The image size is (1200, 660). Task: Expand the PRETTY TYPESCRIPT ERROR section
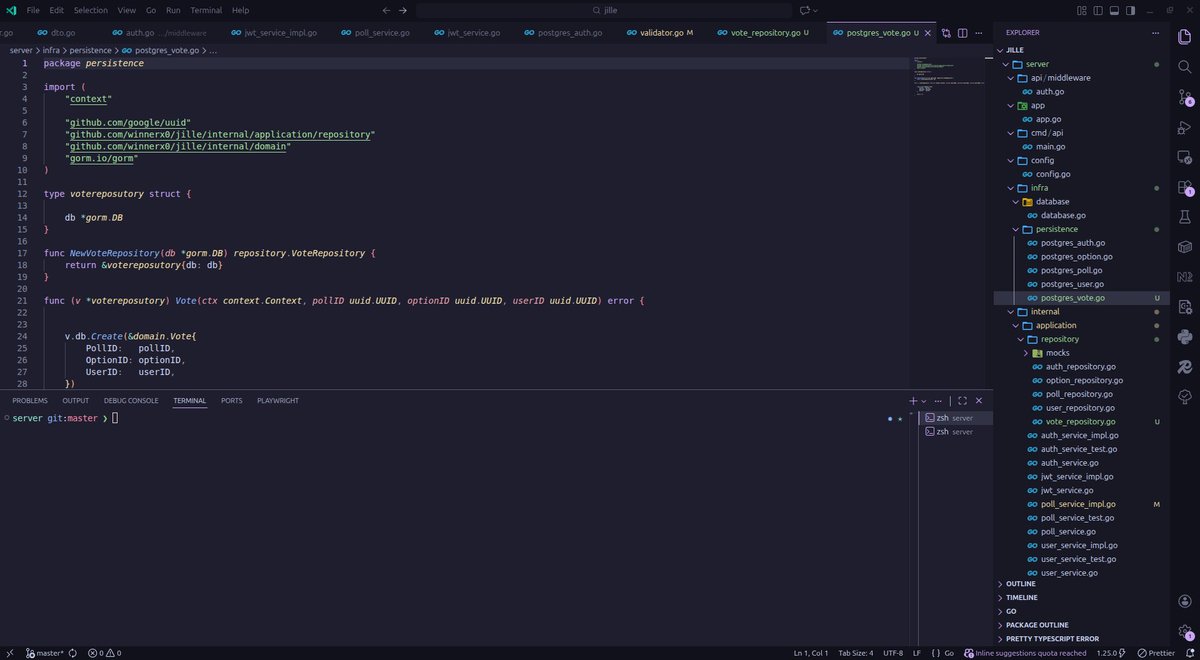(1052, 638)
